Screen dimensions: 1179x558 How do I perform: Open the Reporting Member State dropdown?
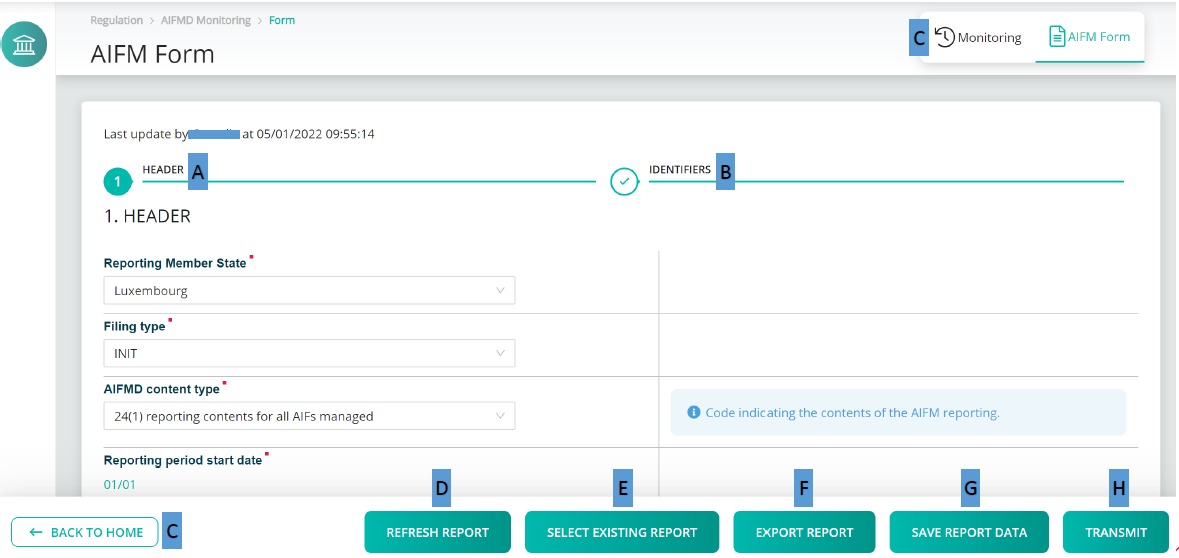coord(309,290)
